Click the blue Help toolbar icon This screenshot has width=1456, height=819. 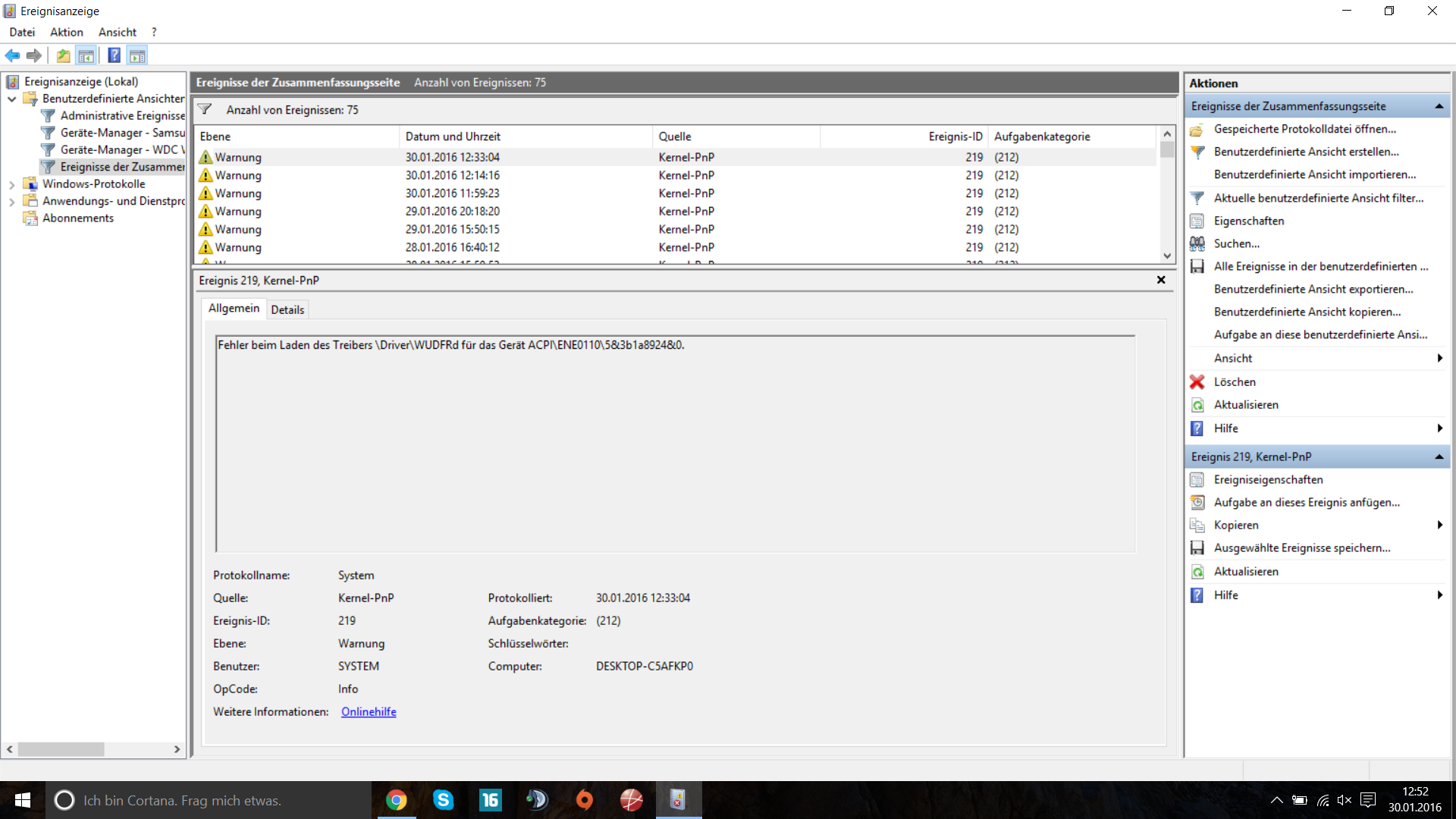(x=114, y=55)
